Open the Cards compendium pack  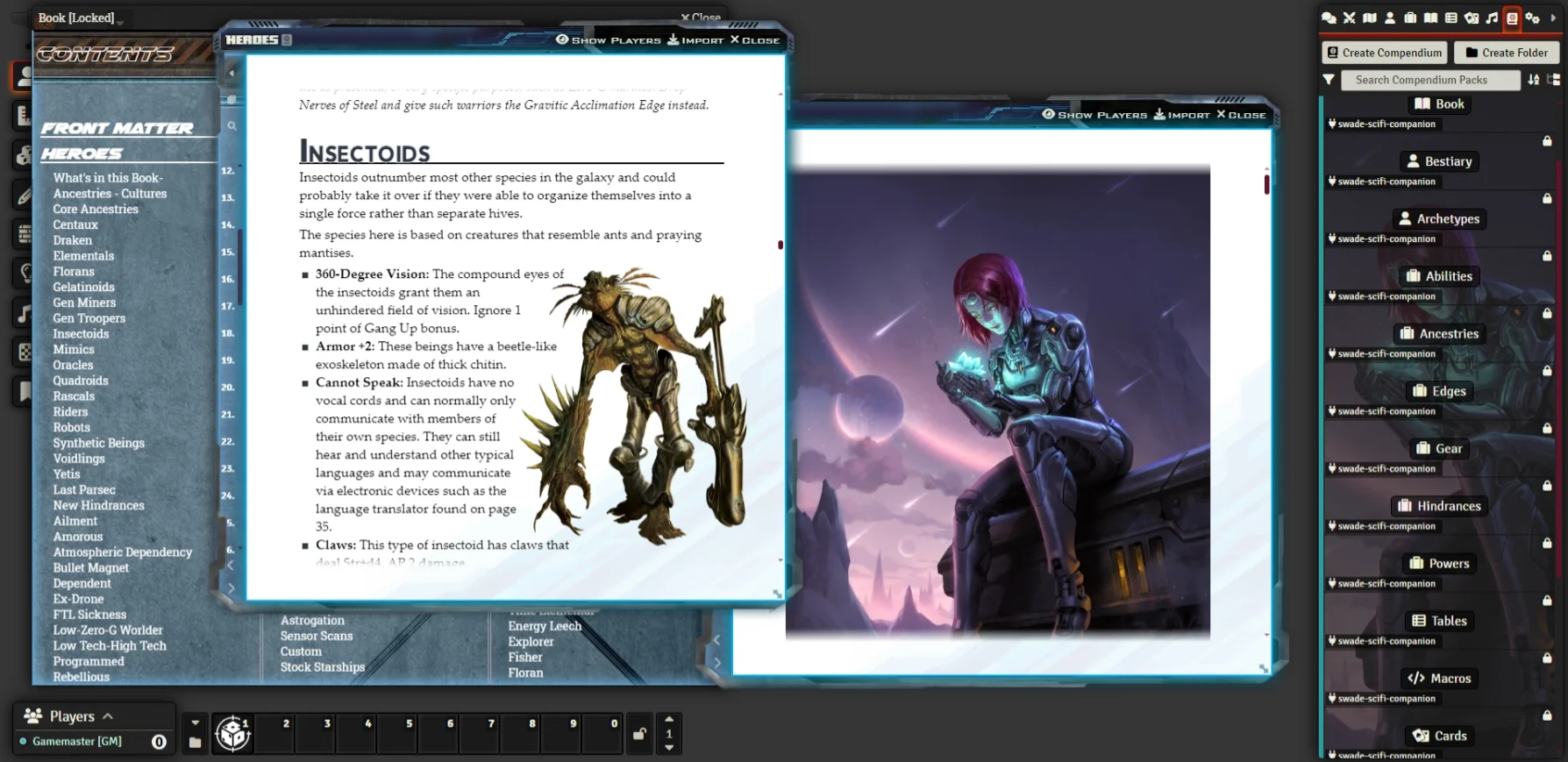pos(1439,736)
